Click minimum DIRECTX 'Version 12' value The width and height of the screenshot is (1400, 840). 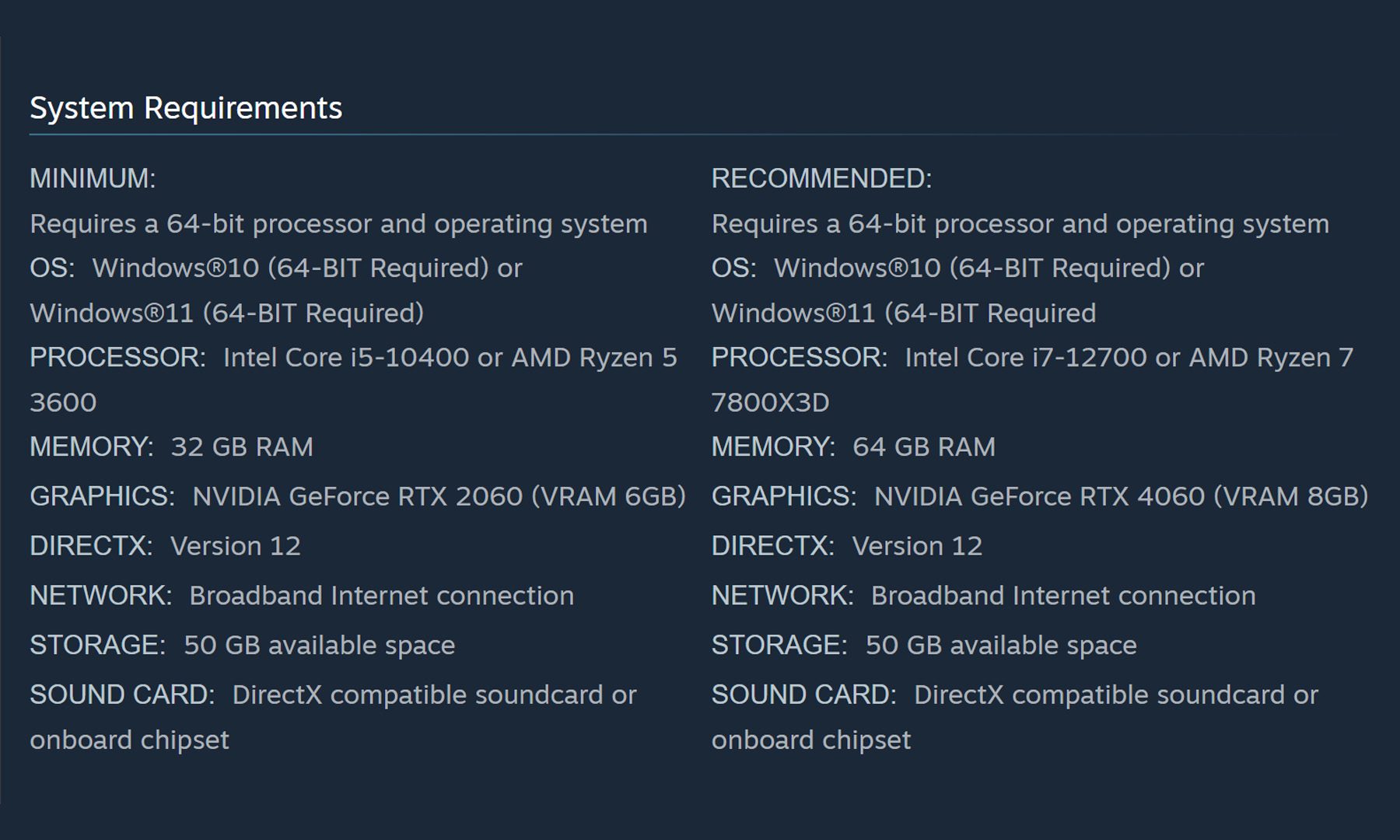point(236,546)
